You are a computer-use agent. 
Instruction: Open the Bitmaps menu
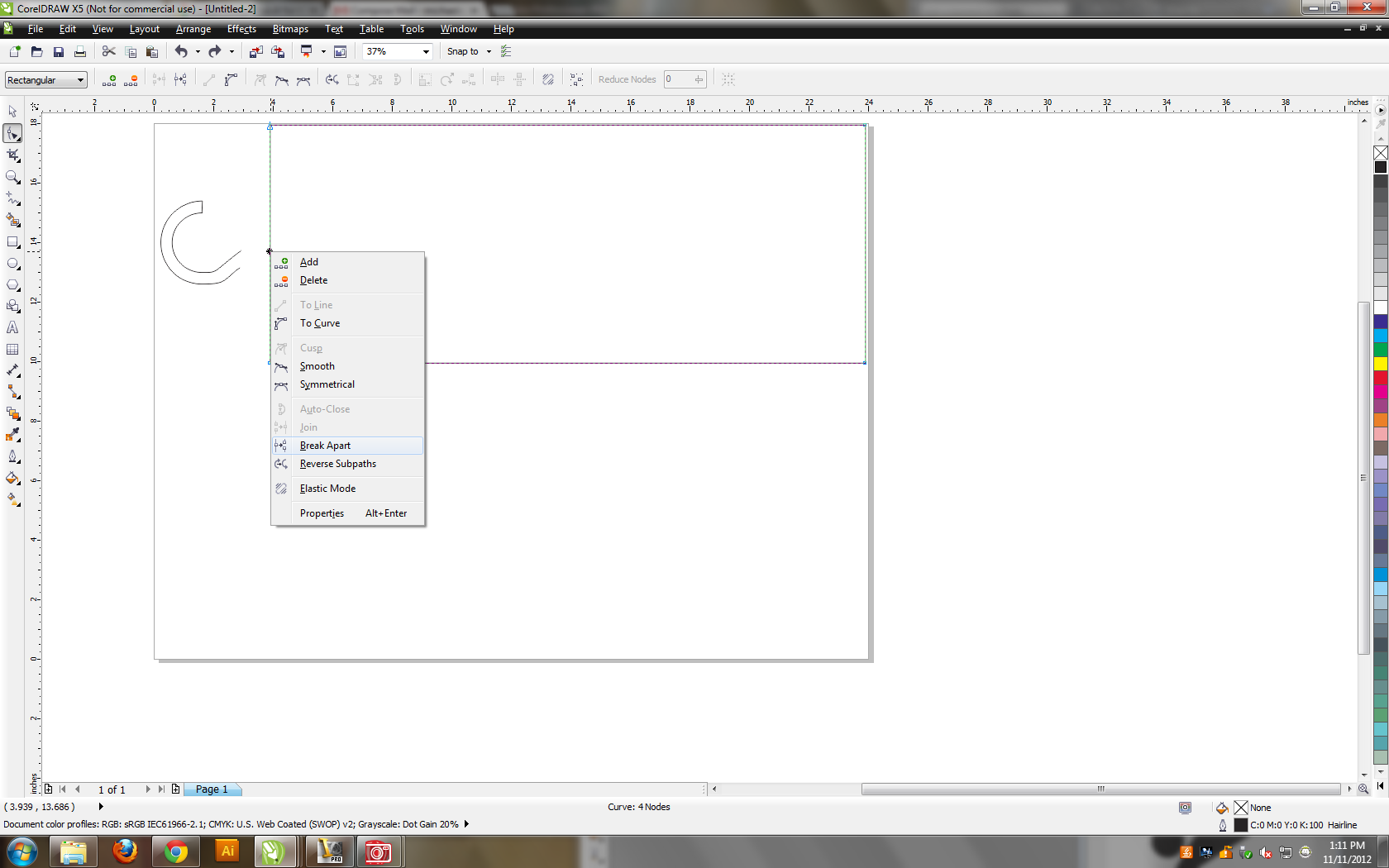point(290,29)
